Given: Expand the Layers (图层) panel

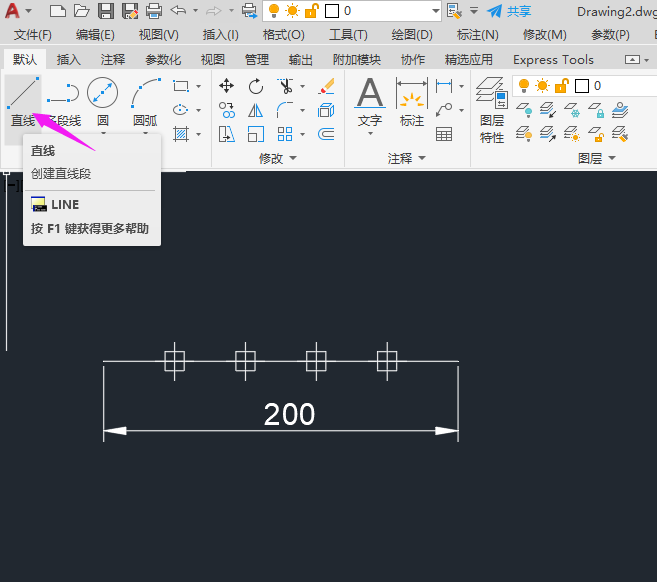Looking at the screenshot, I should (x=597, y=158).
